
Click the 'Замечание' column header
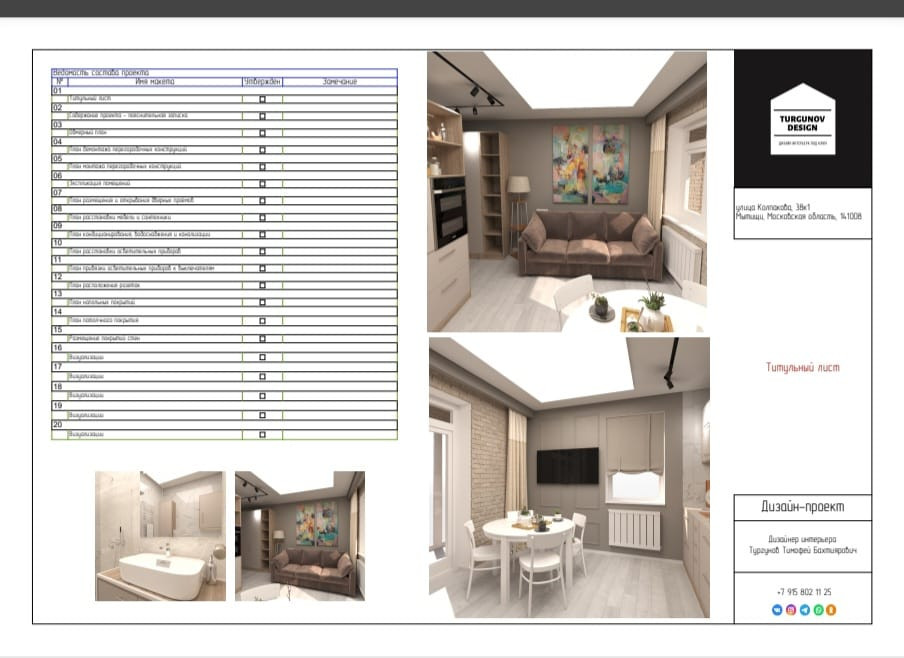340,82
